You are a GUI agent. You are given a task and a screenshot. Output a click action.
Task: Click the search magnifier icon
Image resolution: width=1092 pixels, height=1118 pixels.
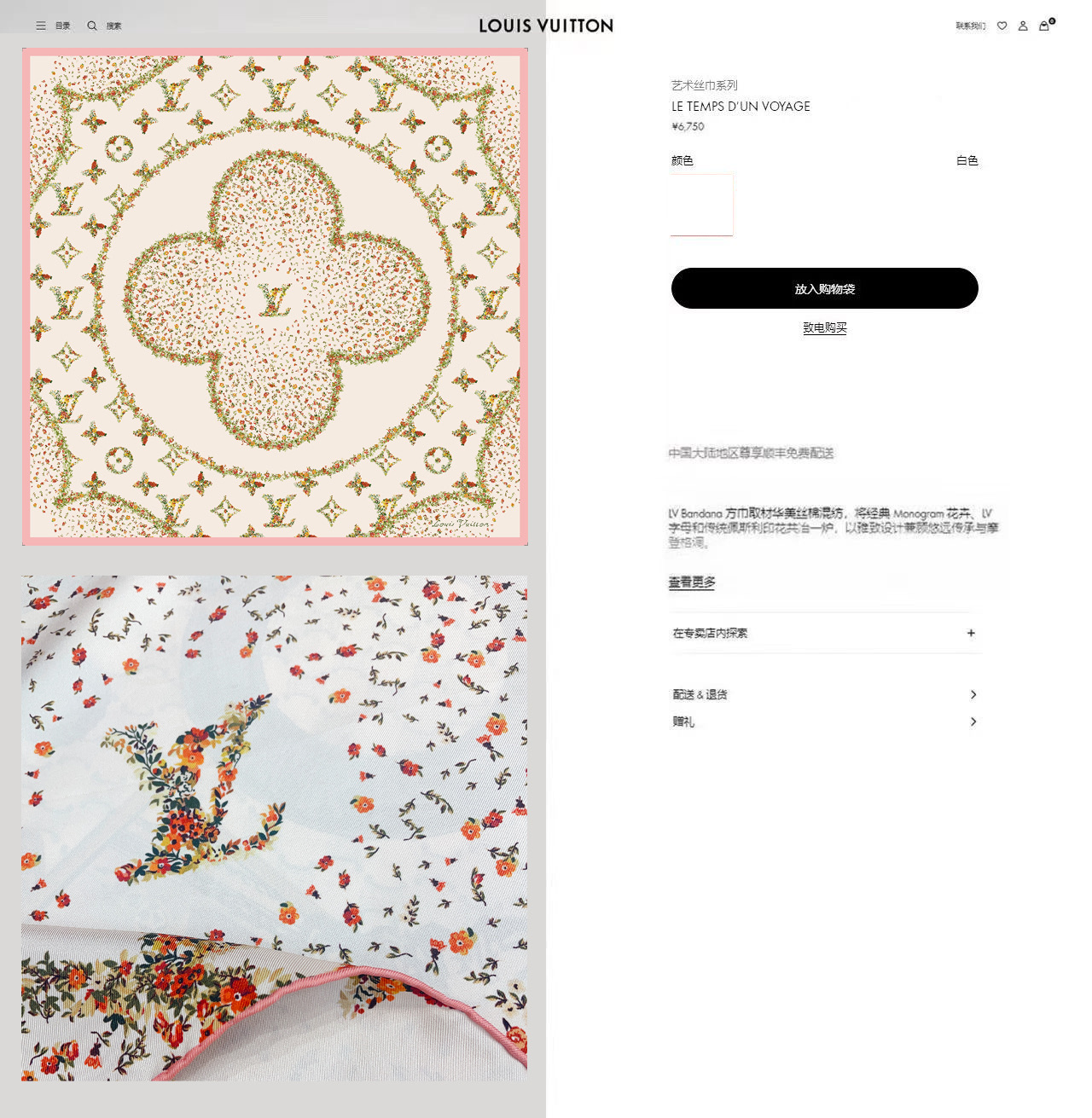[92, 26]
